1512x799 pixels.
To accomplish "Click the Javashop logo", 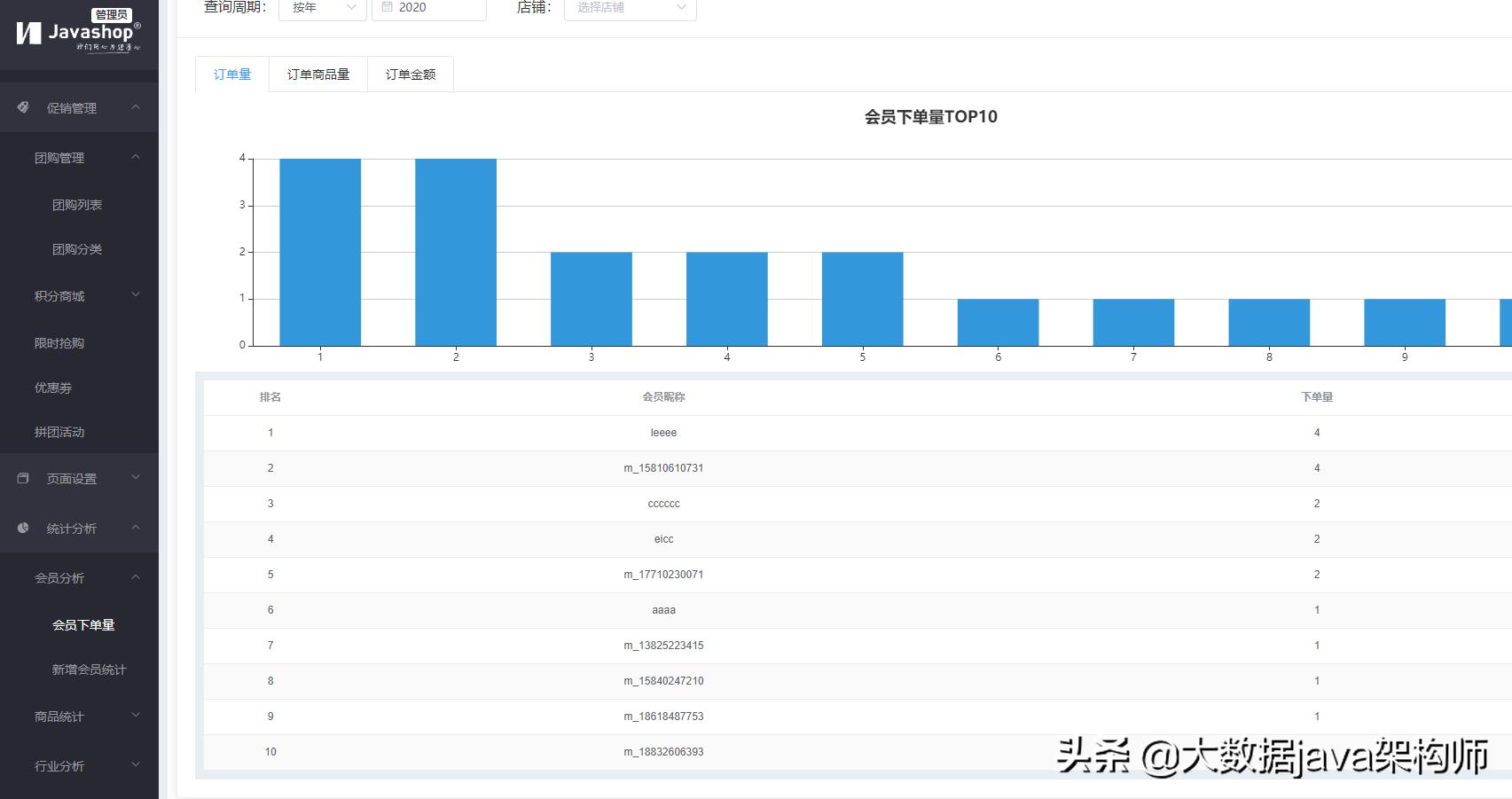I will point(75,34).
